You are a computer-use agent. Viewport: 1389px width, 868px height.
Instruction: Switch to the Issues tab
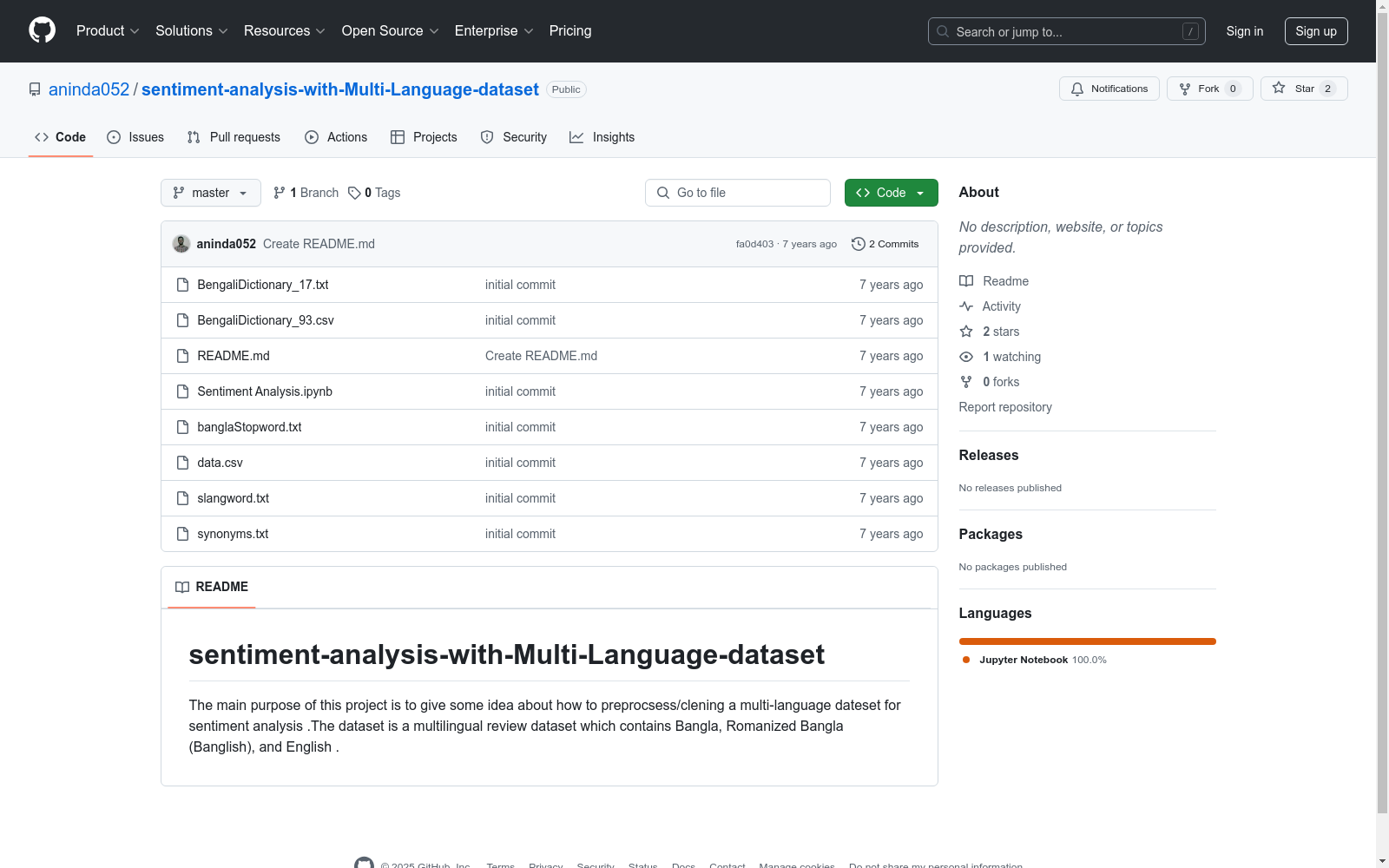pyautogui.click(x=135, y=137)
